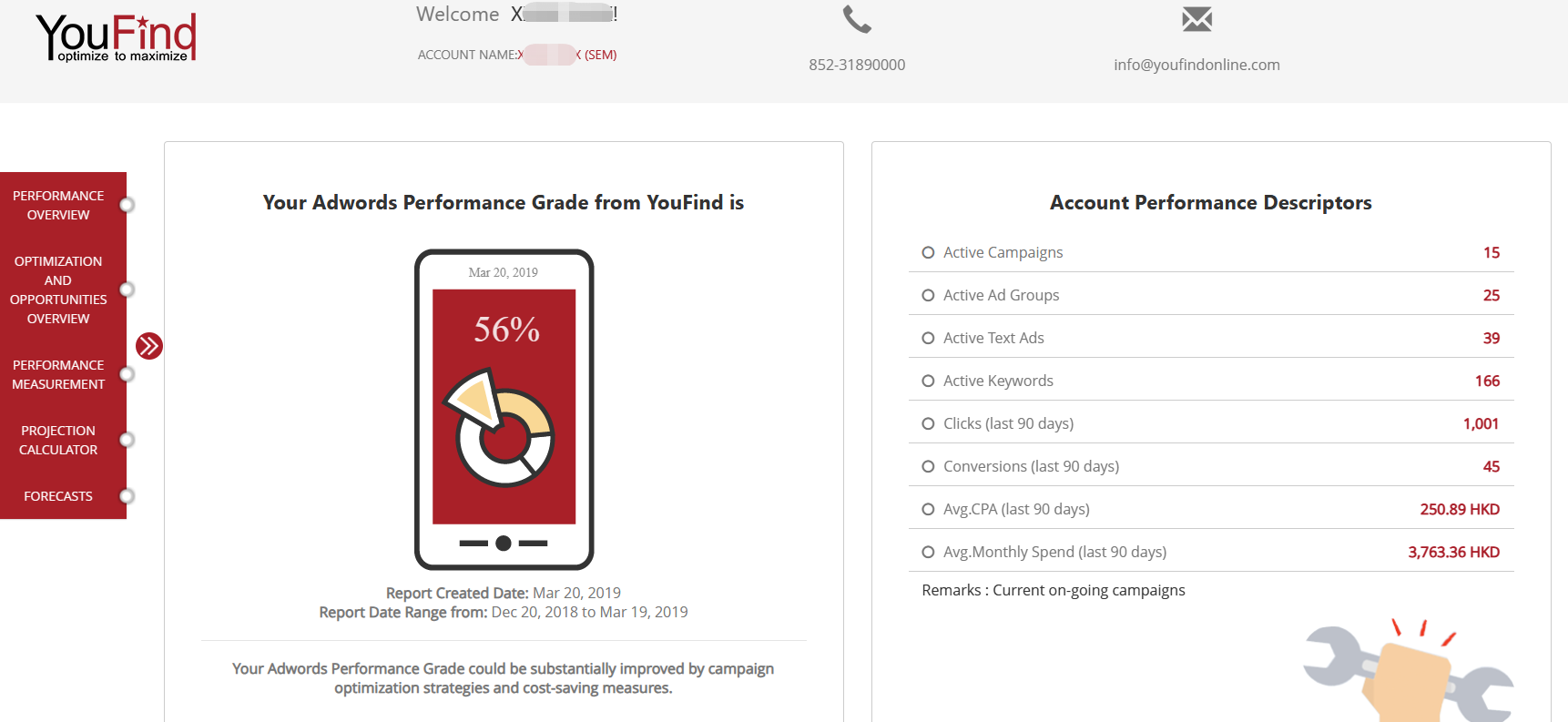1568x722 pixels.
Task: Select the Conversions (last 90 days) circle bullet
Action: [x=928, y=466]
